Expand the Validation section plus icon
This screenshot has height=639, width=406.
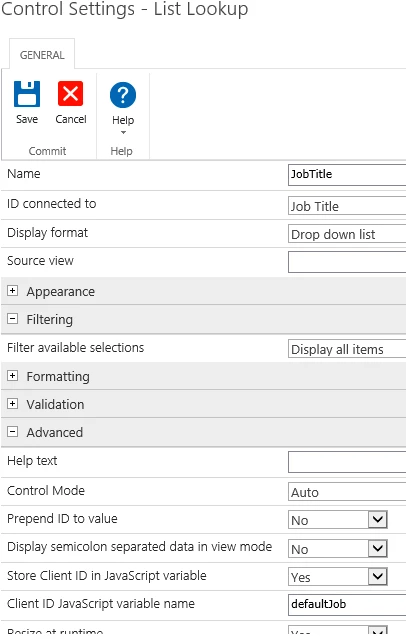[13, 403]
